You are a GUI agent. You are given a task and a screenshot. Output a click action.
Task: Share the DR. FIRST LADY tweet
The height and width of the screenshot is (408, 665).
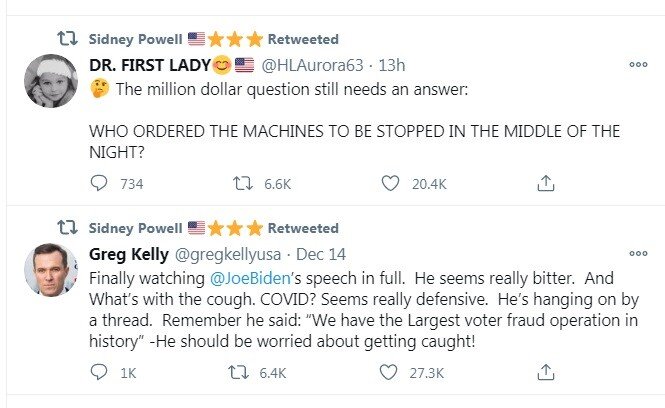point(545,184)
